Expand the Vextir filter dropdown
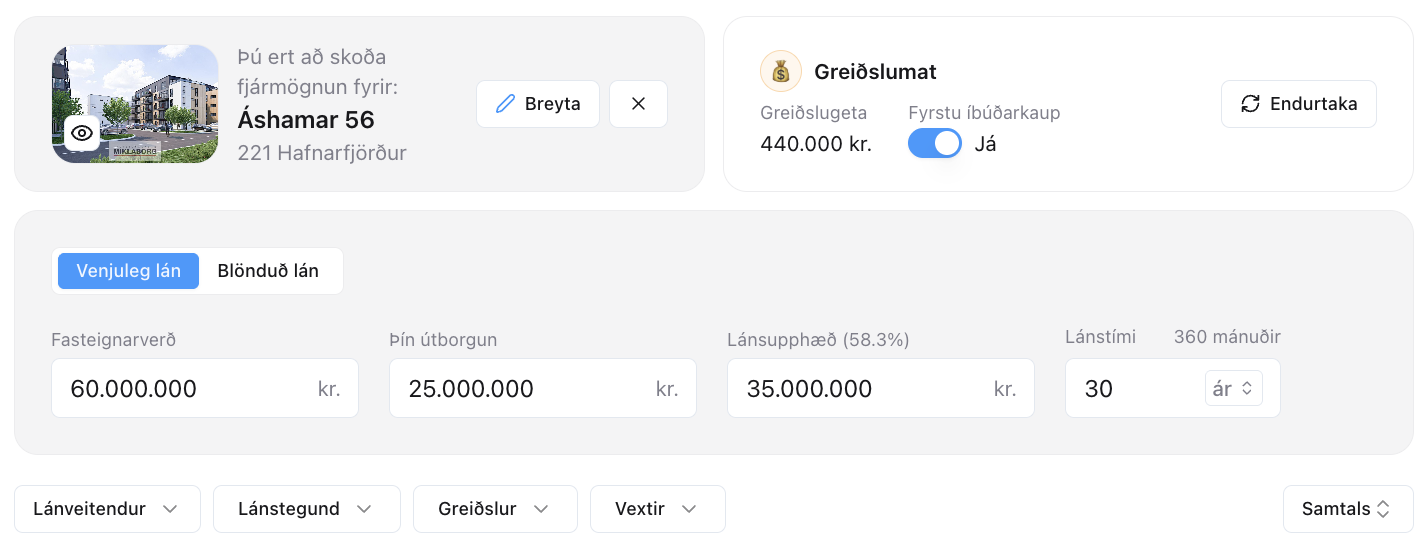The width and height of the screenshot is (1426, 546). [657, 509]
